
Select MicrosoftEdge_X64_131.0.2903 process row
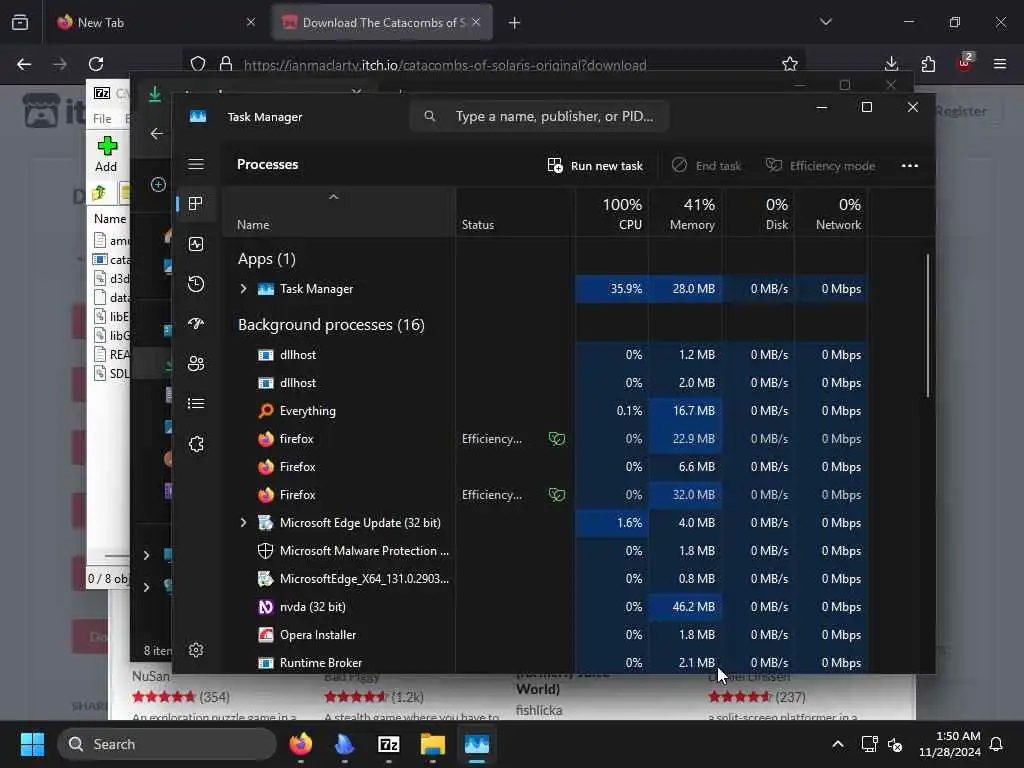(546, 579)
